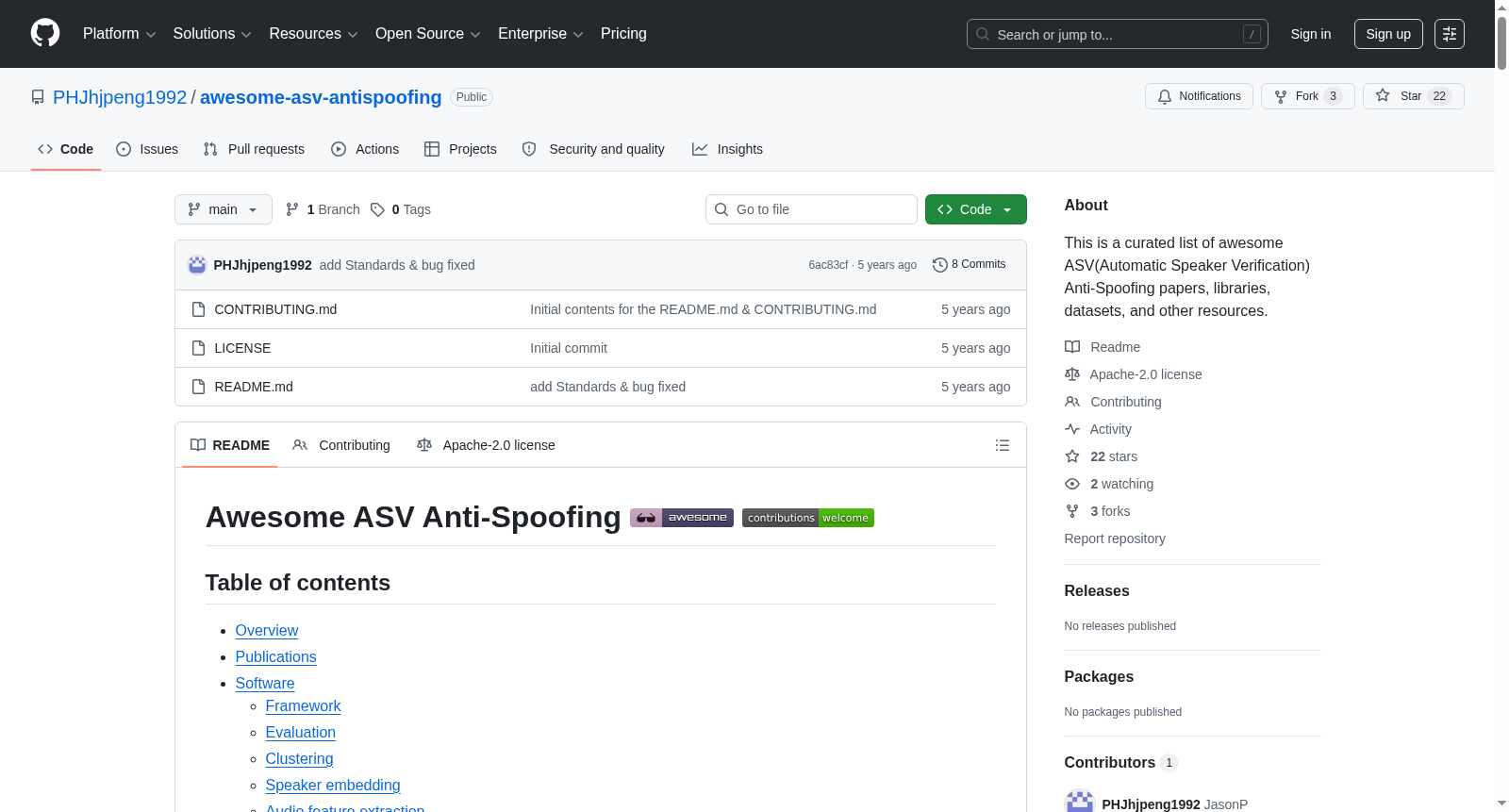This screenshot has width=1509, height=812.
Task: Click PHJhjpeng1992 avatar in commit bar
Action: point(197,265)
